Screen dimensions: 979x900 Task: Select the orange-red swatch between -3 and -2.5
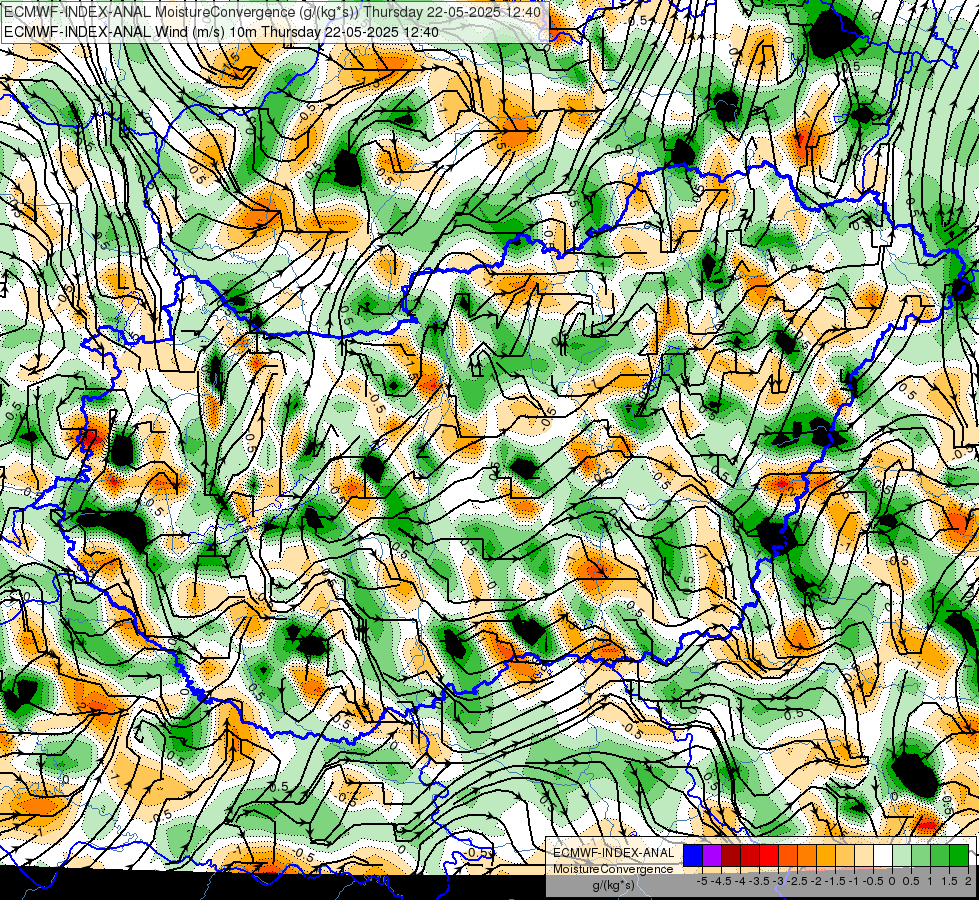[x=788, y=855]
